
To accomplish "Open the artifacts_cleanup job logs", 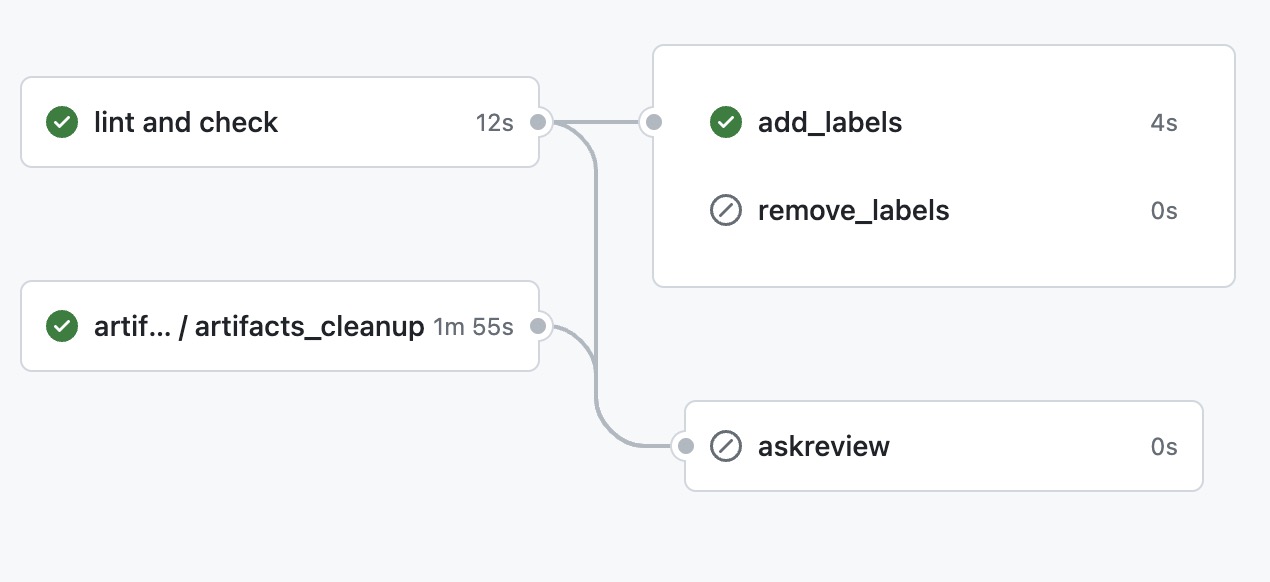I will (259, 326).
